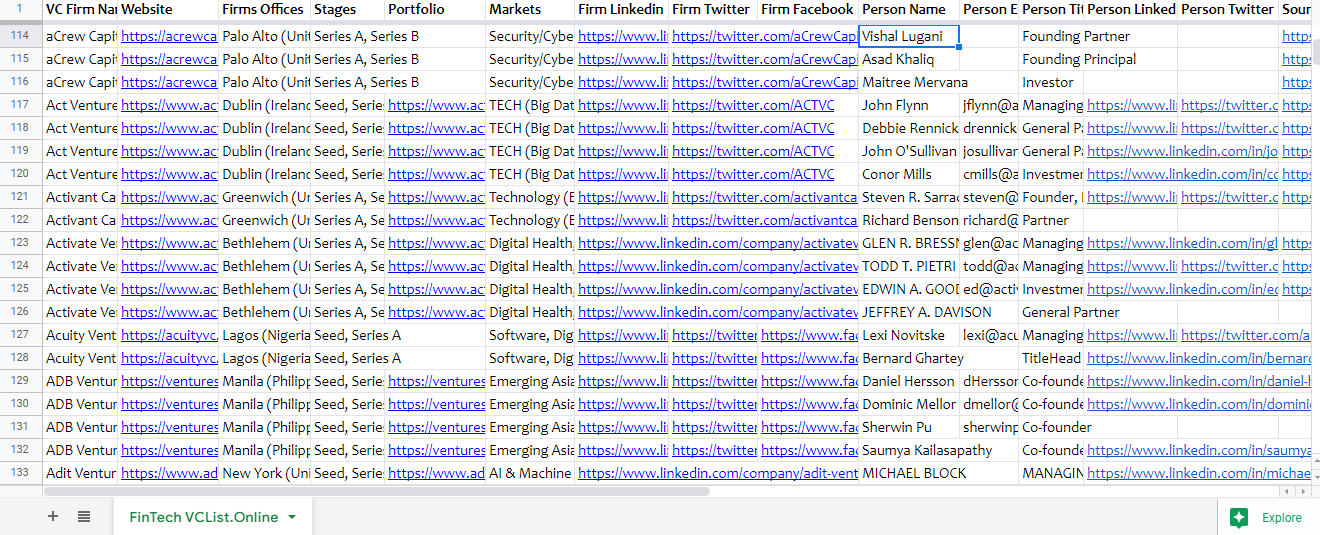Select cell containing Bernard Ghartey
This screenshot has width=1320, height=535.
[909, 358]
